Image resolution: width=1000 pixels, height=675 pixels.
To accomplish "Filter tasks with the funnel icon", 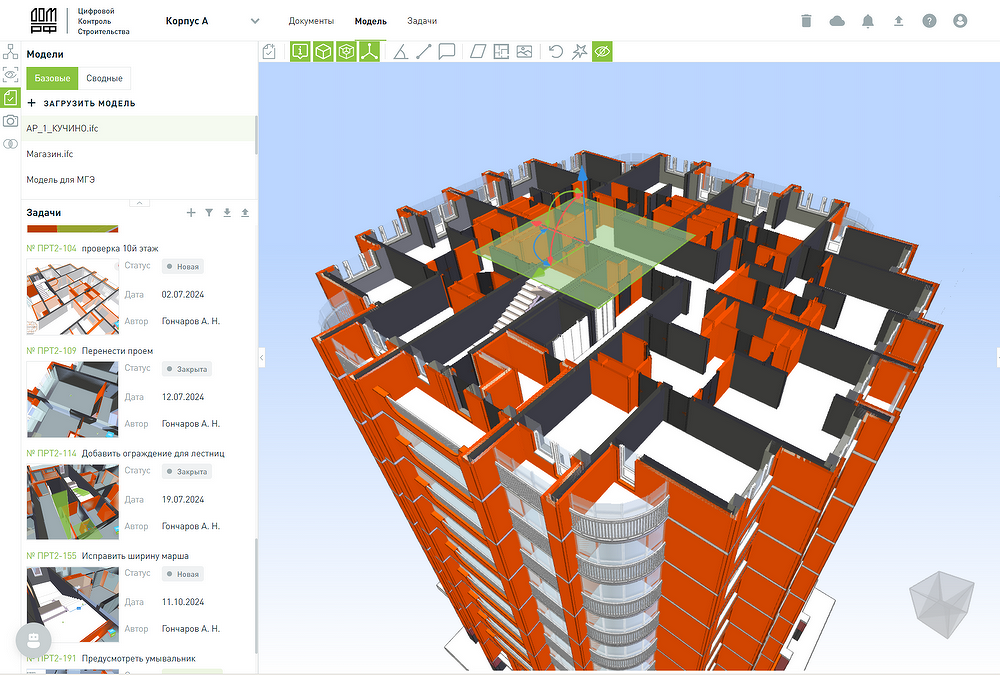I will pyautogui.click(x=209, y=212).
